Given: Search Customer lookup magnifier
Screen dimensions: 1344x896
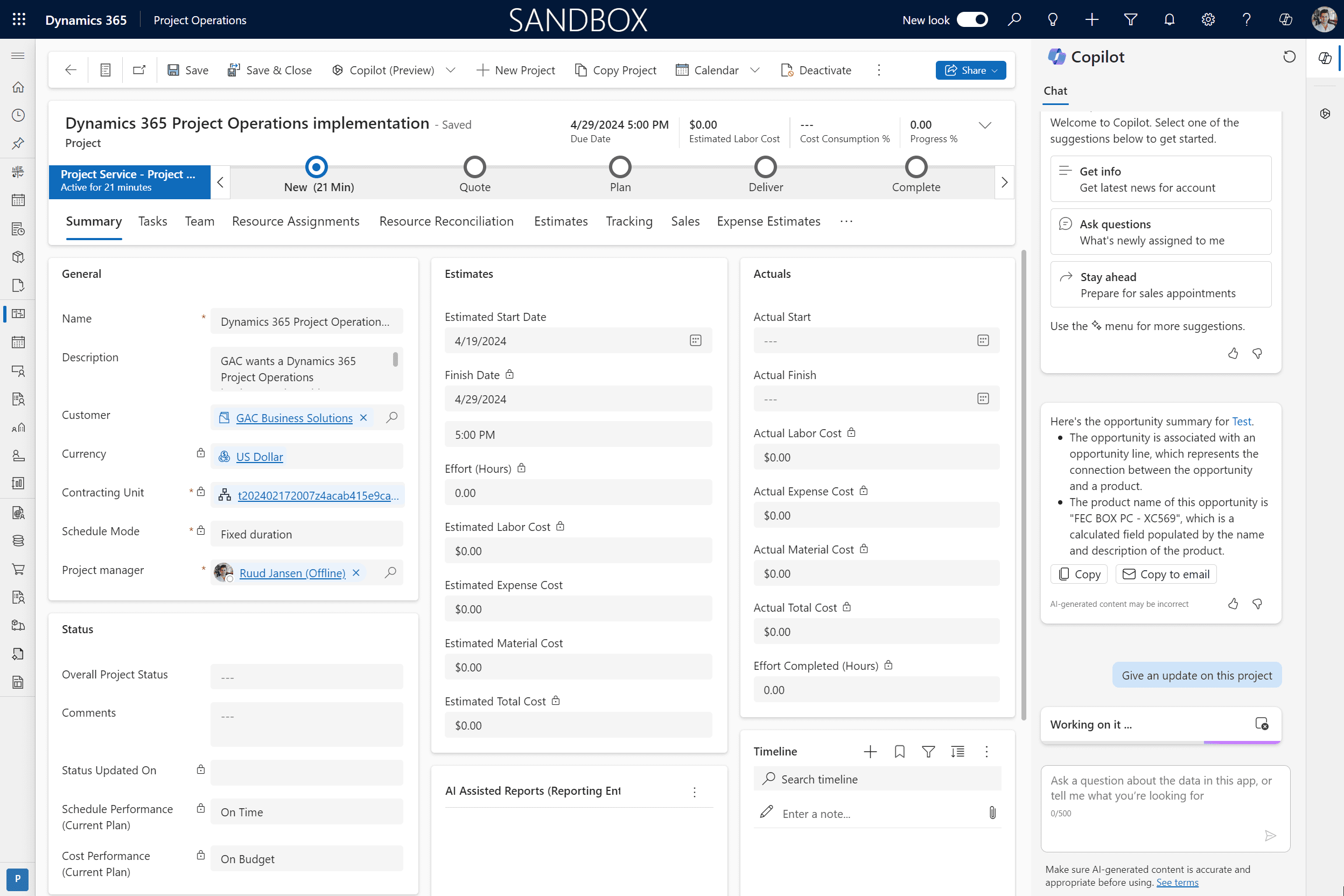Looking at the screenshot, I should point(391,418).
